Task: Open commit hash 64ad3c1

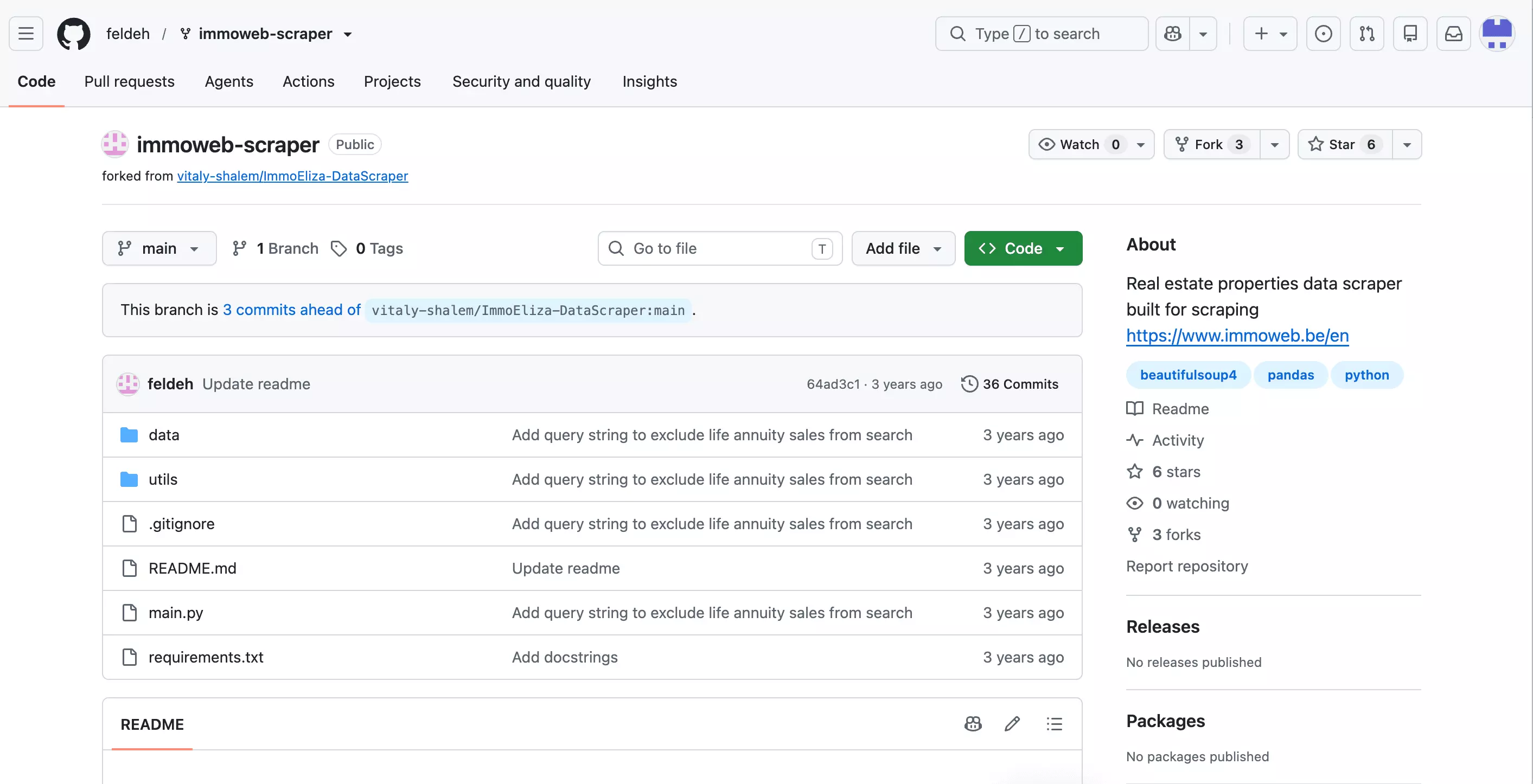Action: [833, 384]
